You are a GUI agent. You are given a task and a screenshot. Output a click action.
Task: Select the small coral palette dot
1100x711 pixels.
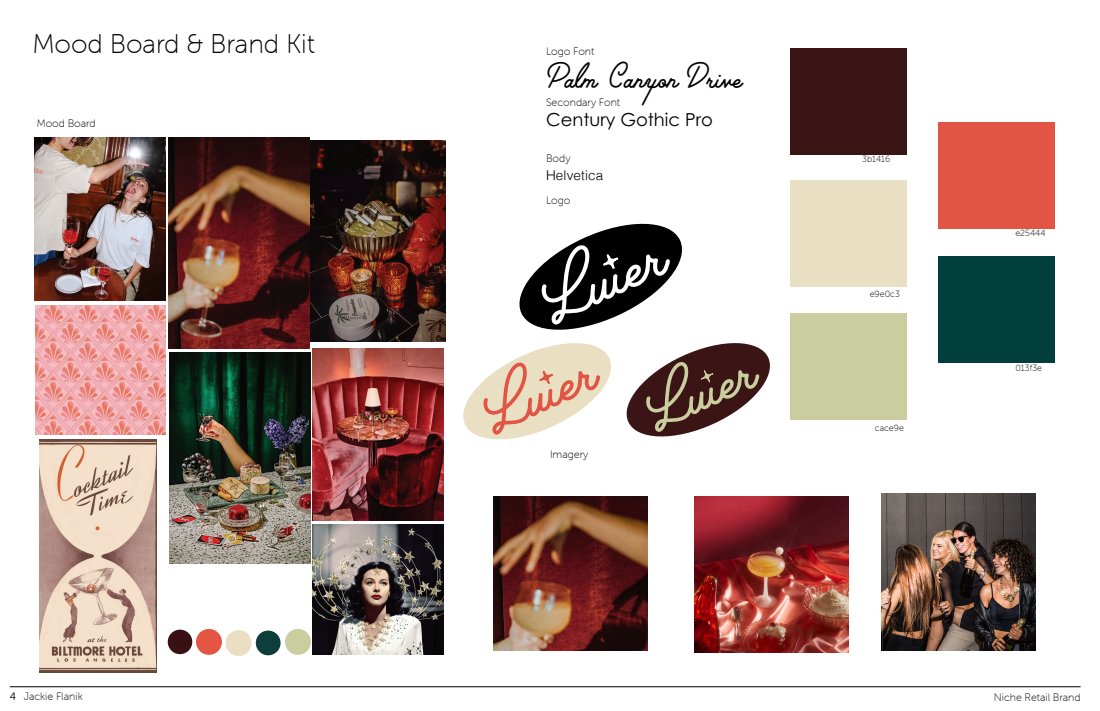coord(209,642)
